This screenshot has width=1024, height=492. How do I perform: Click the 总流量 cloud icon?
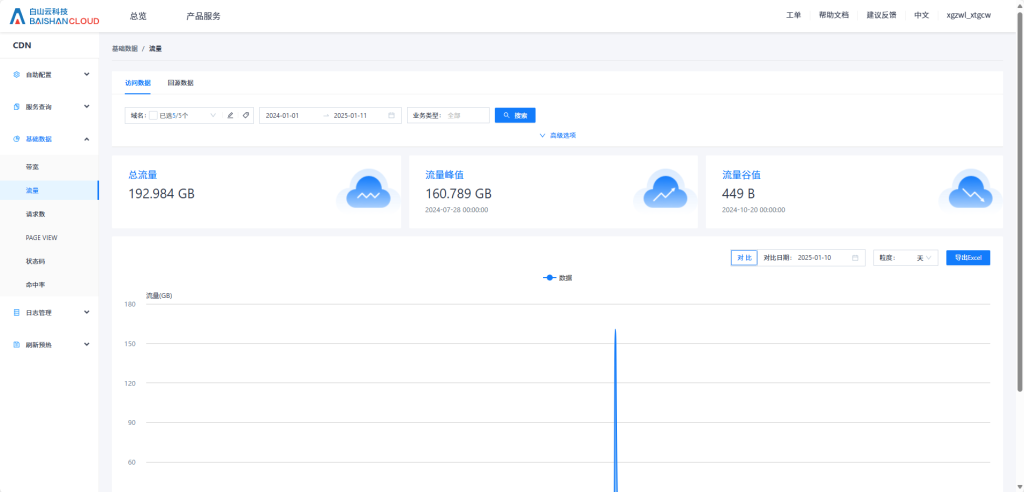pos(367,191)
